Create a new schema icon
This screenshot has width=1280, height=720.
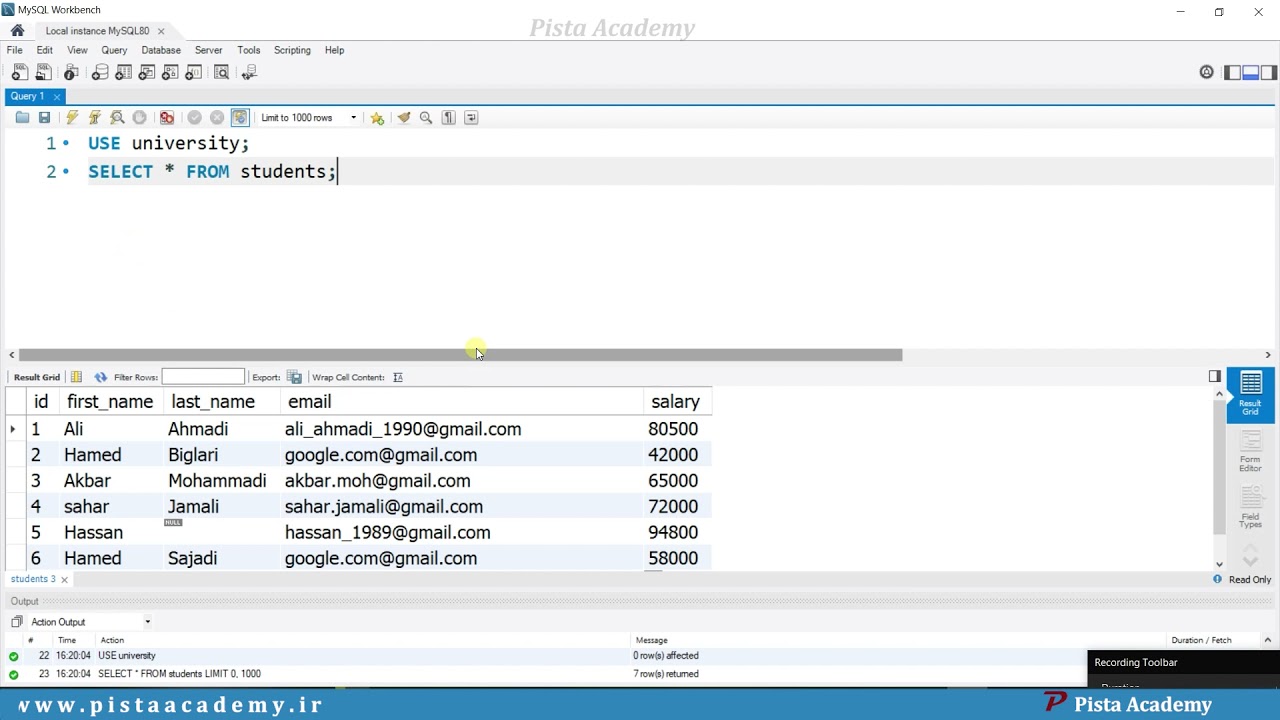[100, 72]
